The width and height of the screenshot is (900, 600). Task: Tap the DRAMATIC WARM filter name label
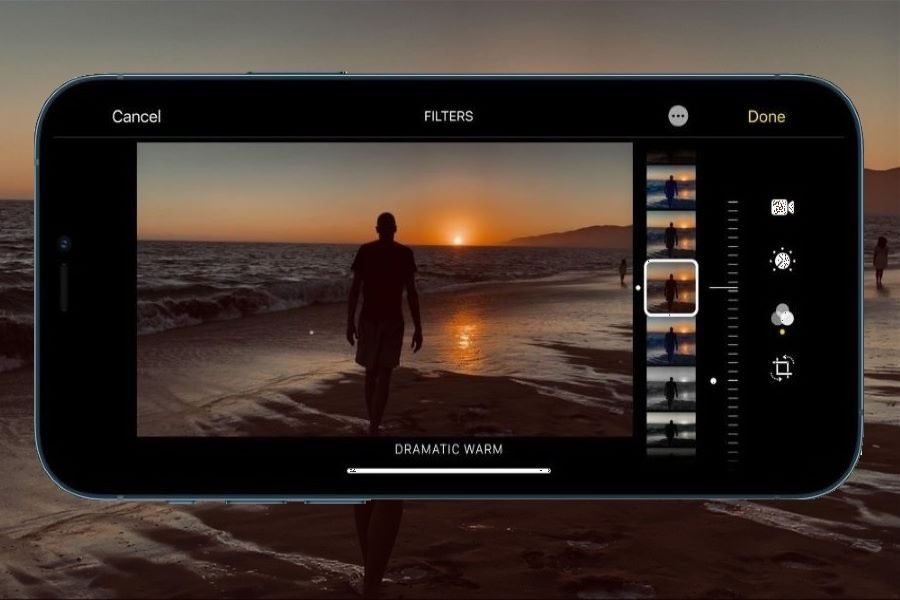[x=448, y=449]
